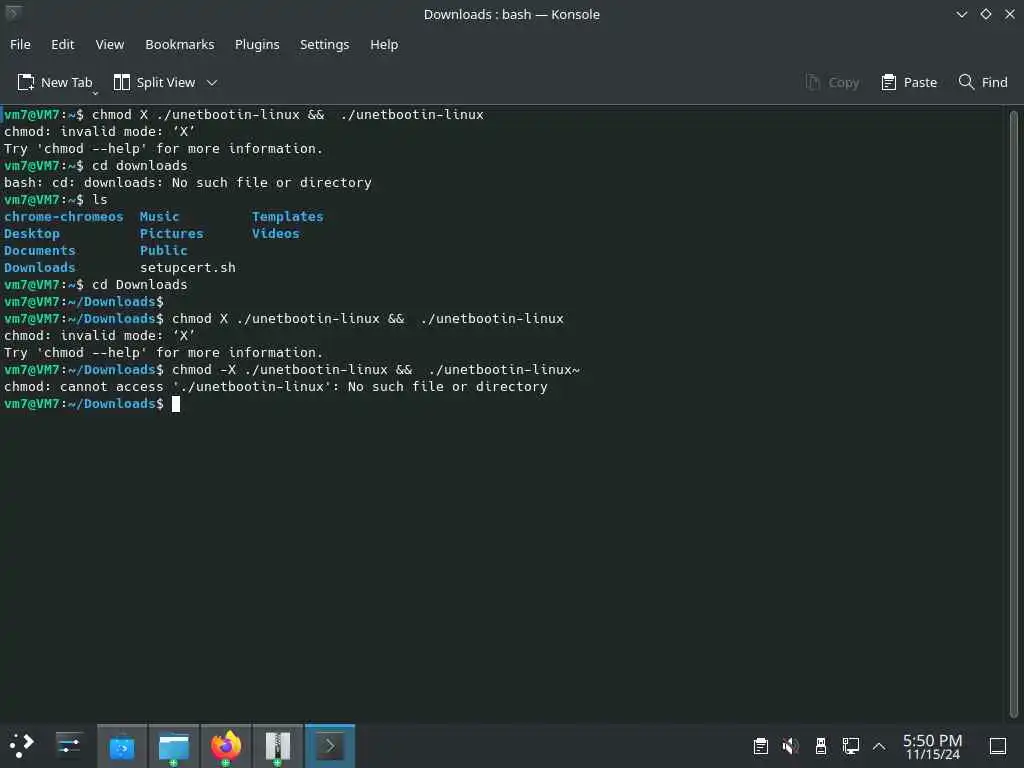Open Discover software center in taskbar

click(122, 746)
